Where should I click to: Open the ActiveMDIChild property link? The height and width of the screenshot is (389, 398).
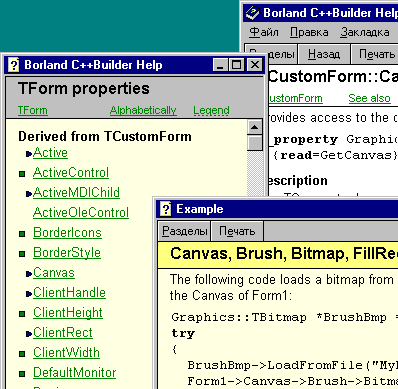click(x=76, y=193)
